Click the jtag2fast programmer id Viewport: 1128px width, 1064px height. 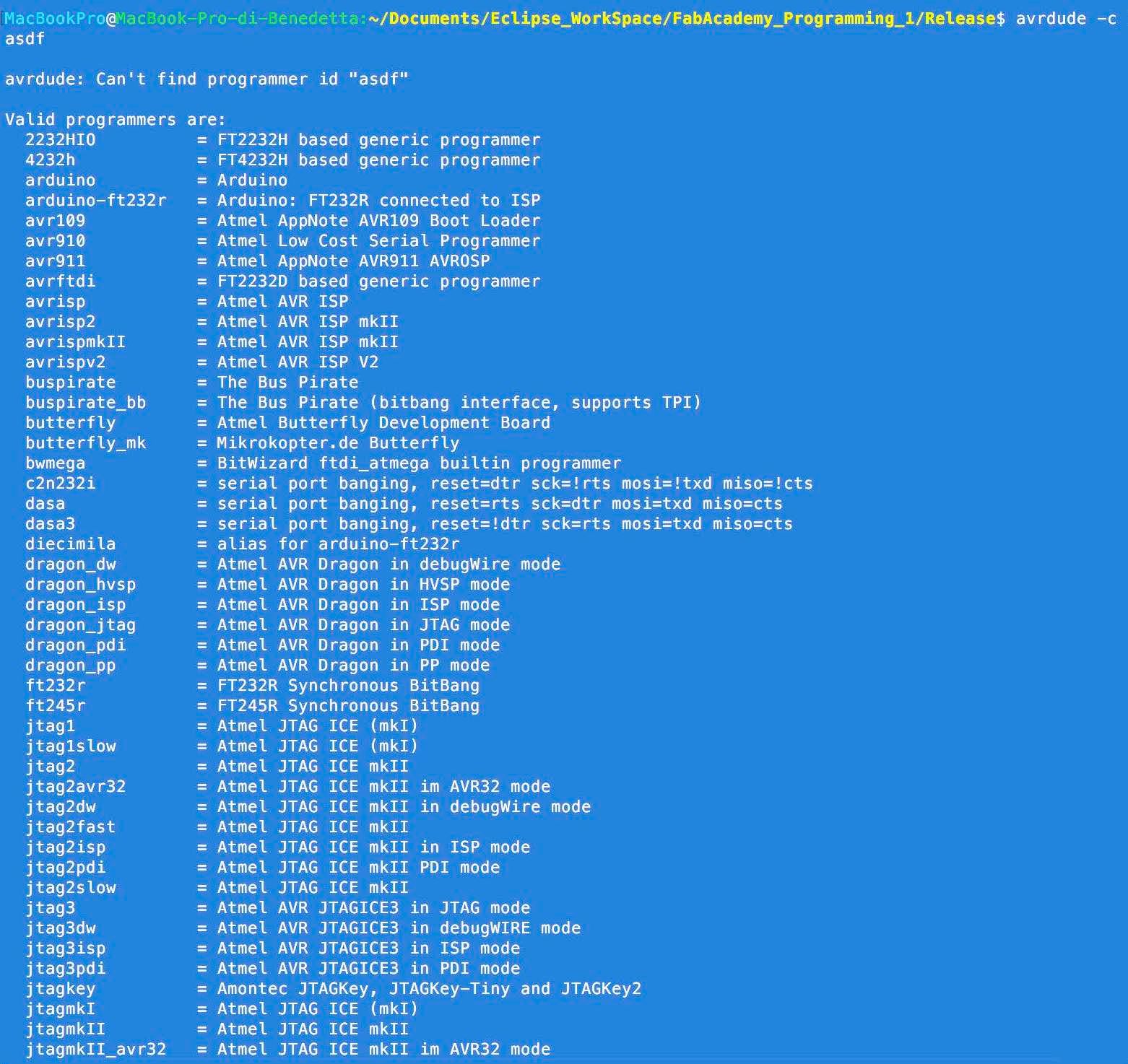tap(70, 827)
